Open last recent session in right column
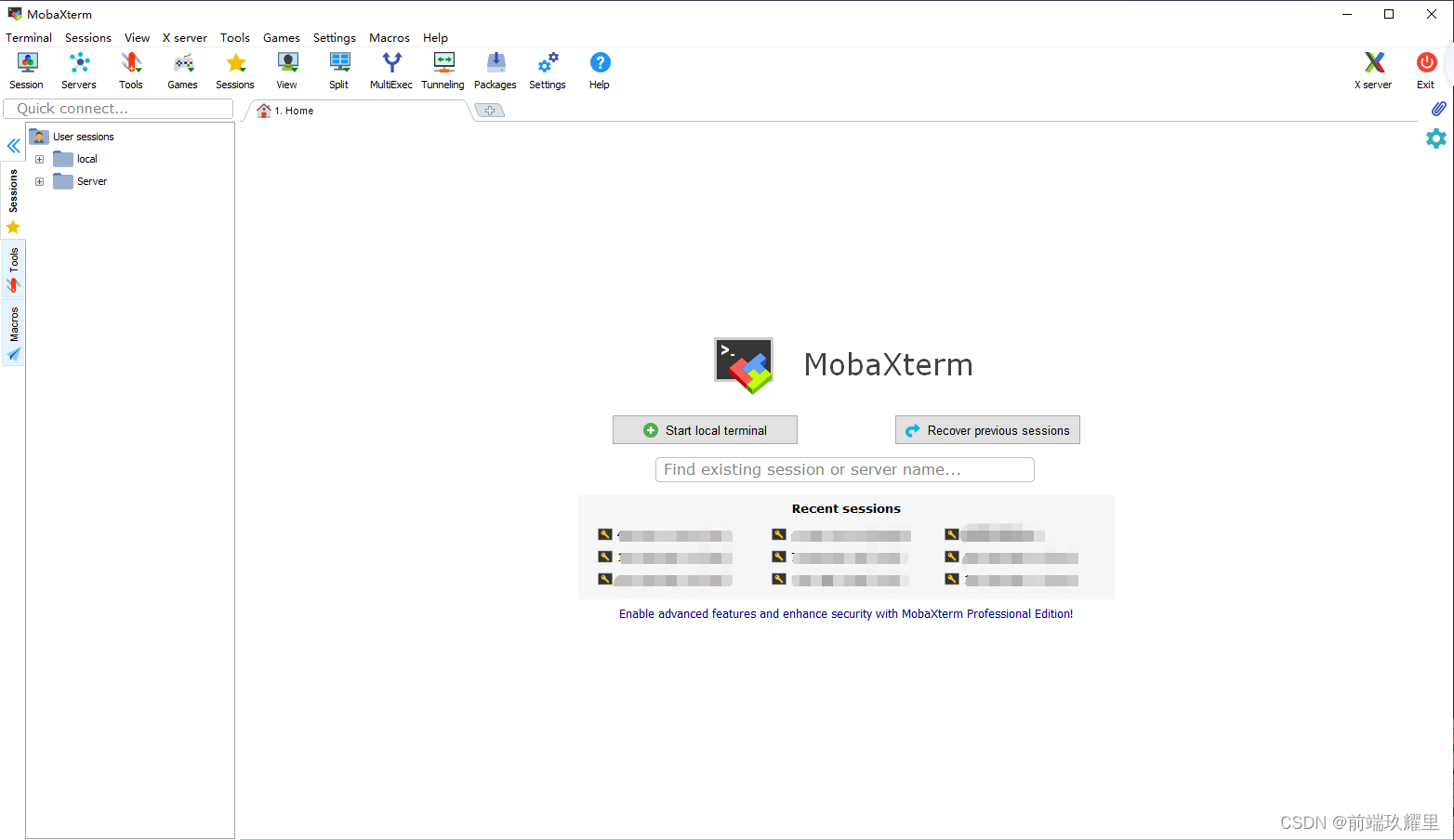Viewport: 1454px width, 840px height. pos(1011,580)
